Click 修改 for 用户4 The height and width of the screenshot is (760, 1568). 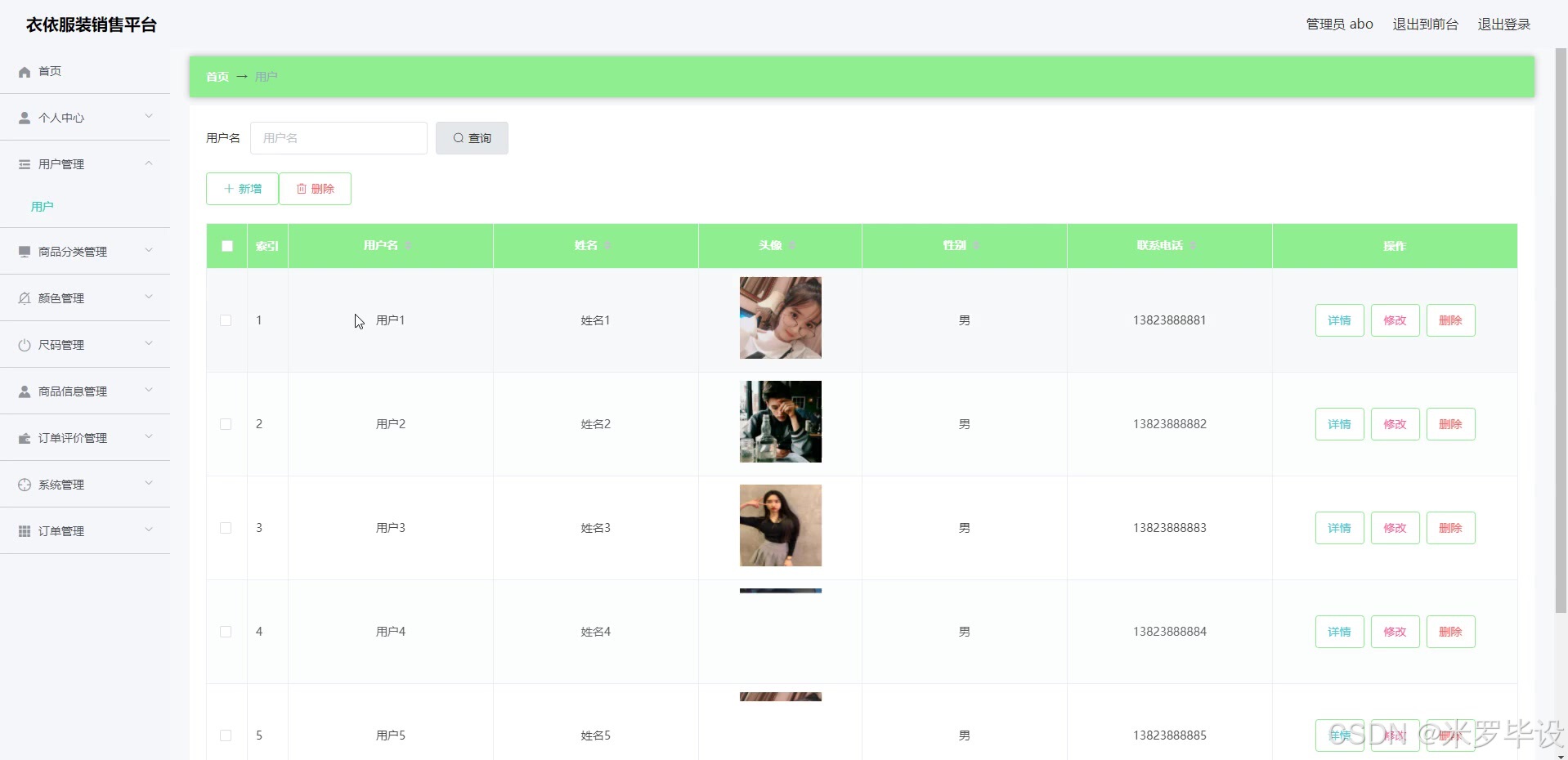(1396, 632)
